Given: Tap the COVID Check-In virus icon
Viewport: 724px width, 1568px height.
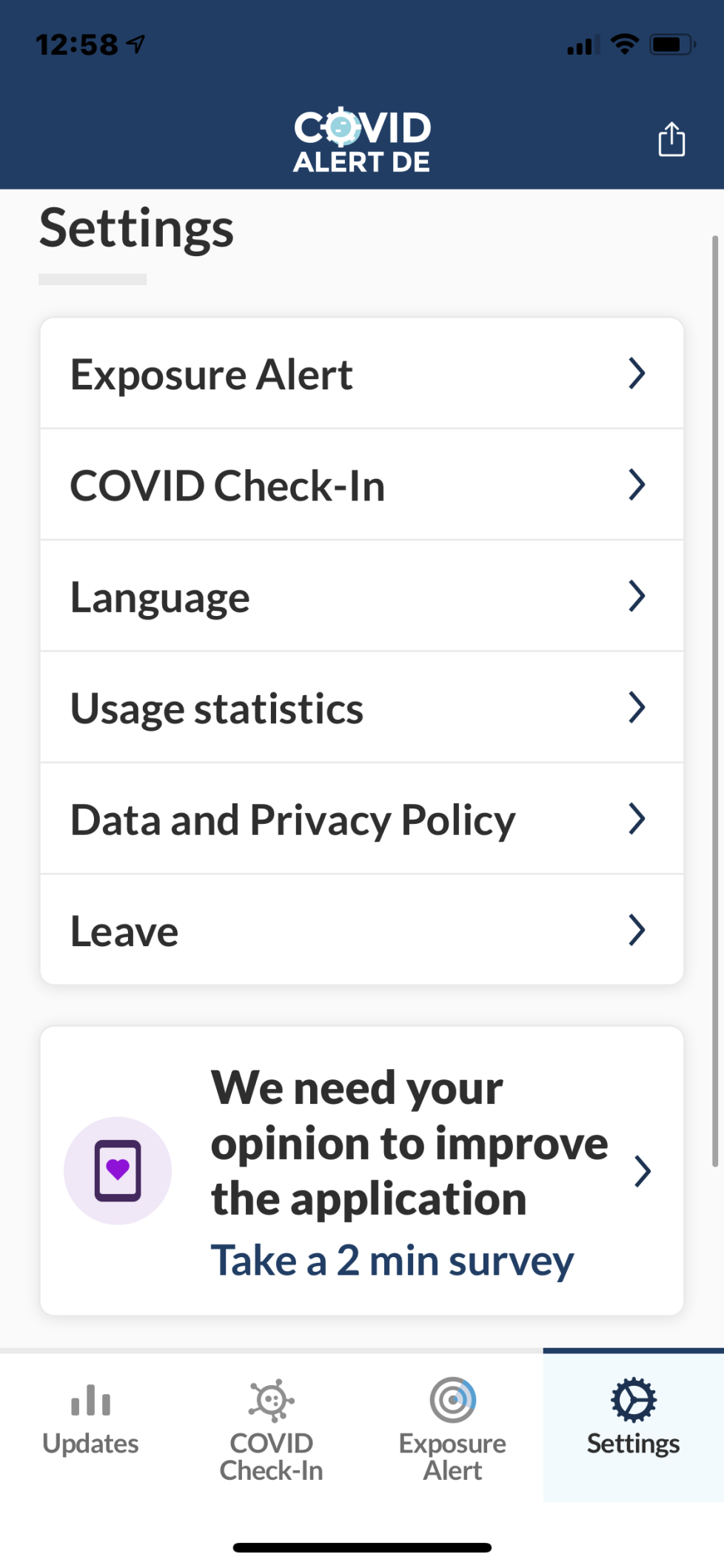Looking at the screenshot, I should coord(271,1400).
